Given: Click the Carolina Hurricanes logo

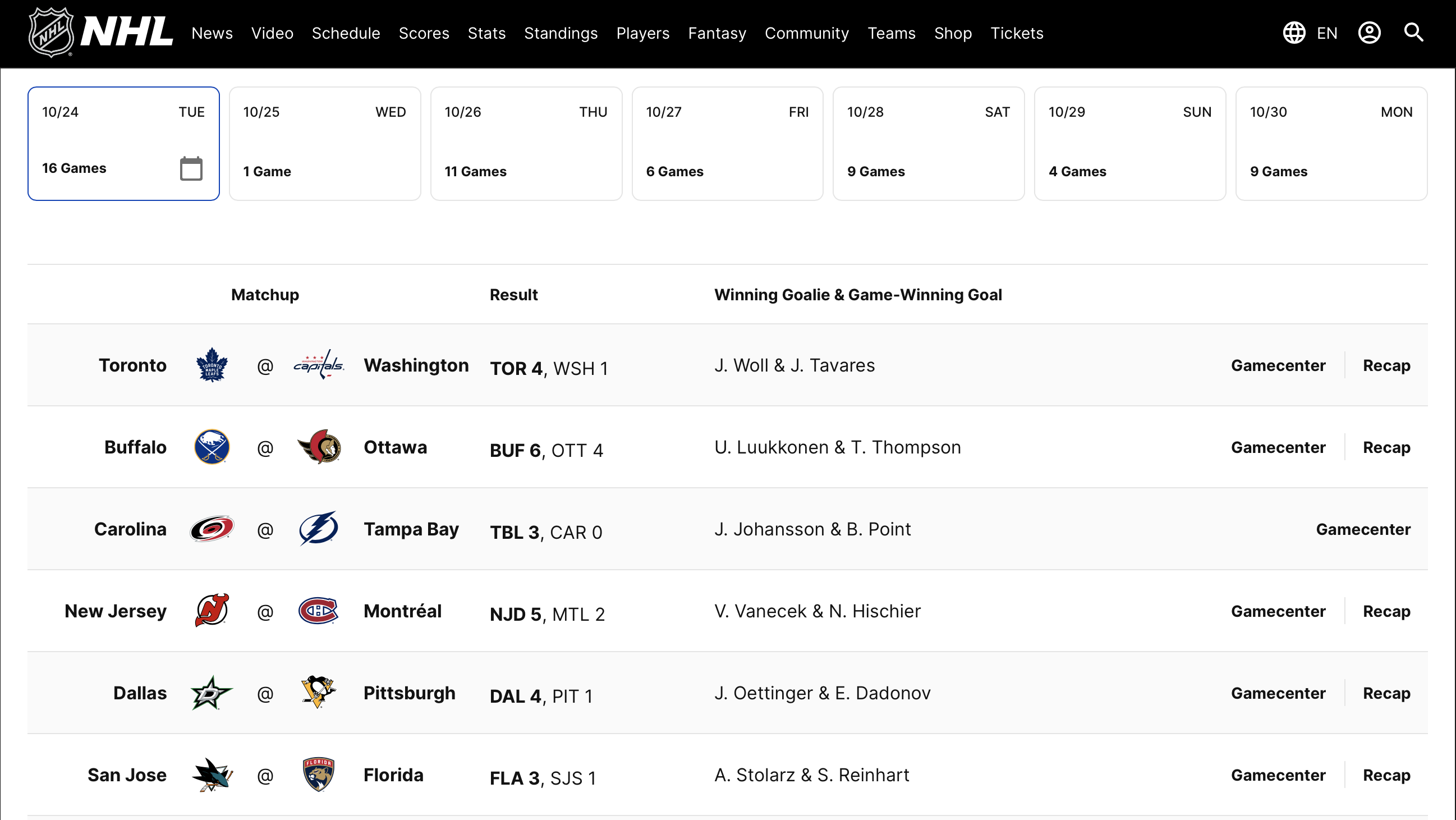Looking at the screenshot, I should click(x=212, y=529).
